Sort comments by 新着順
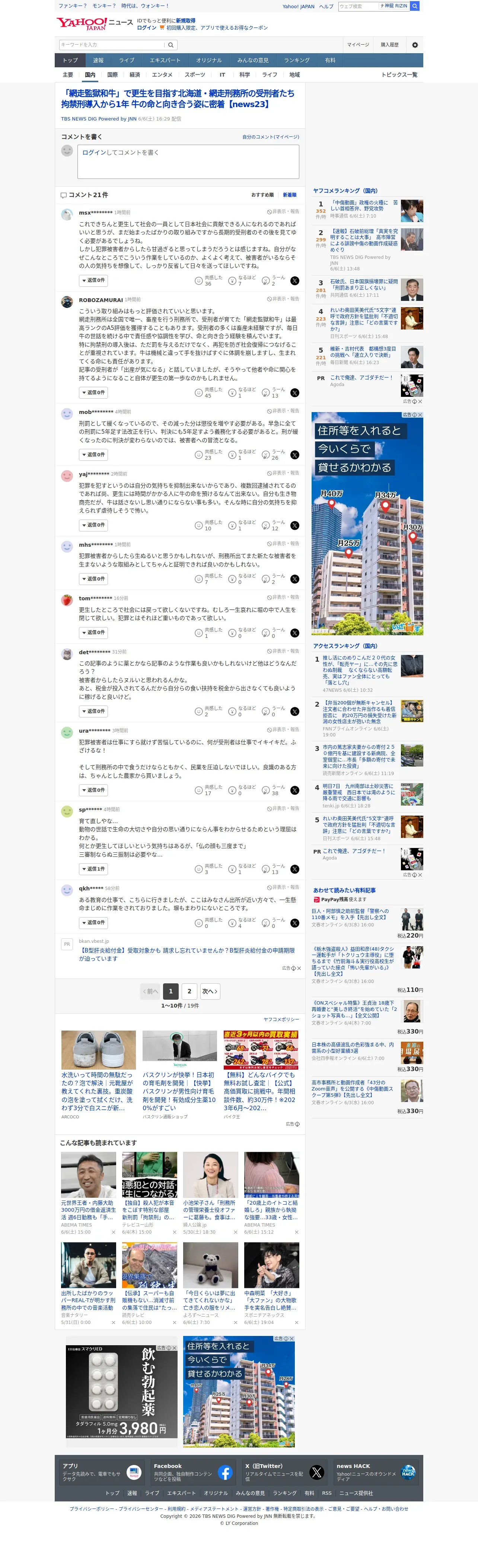This screenshot has height=1568, width=478. (x=289, y=195)
